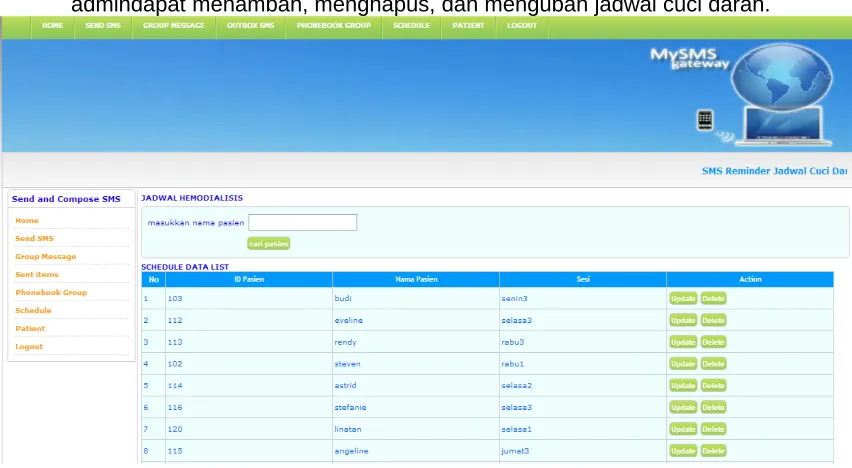
Task: Open Phonebook Group link in sidebar
Action: pos(51,292)
